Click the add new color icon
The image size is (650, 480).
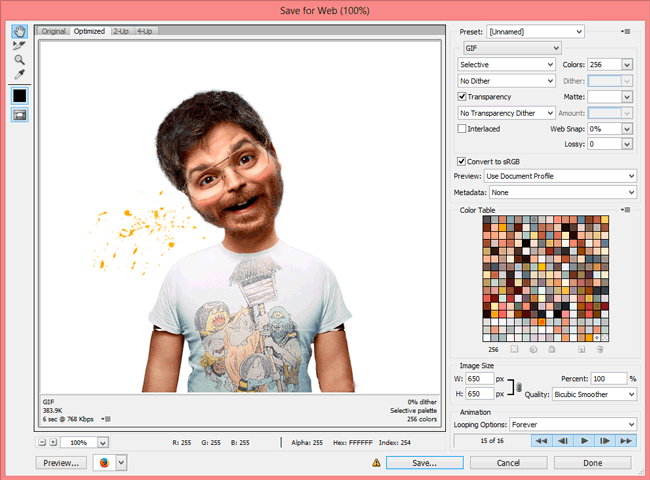582,349
